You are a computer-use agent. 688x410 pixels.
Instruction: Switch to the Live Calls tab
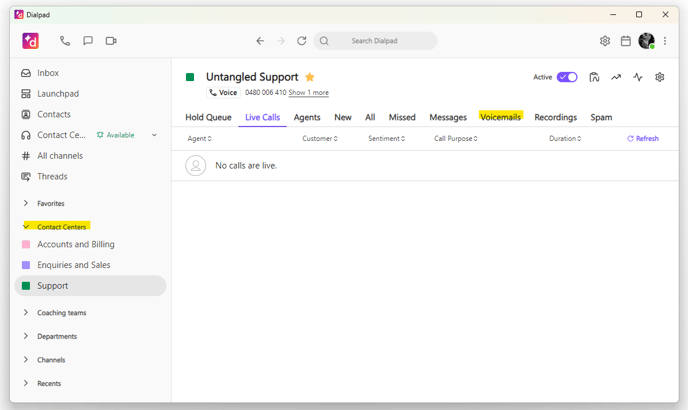point(262,117)
